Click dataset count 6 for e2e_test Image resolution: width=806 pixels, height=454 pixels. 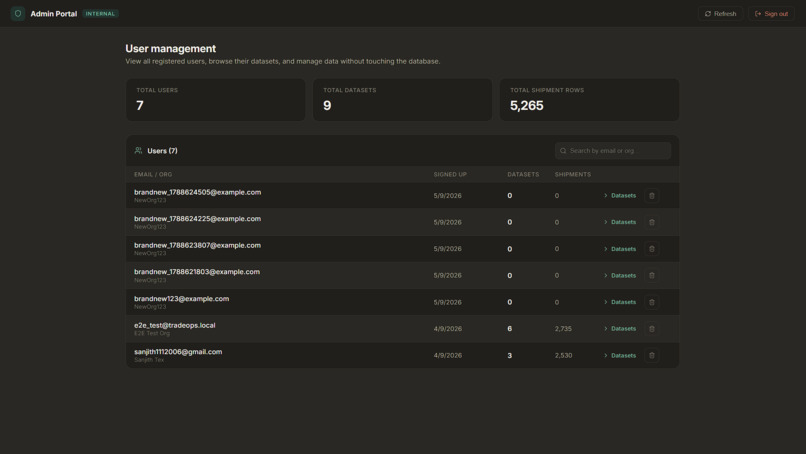click(x=509, y=329)
